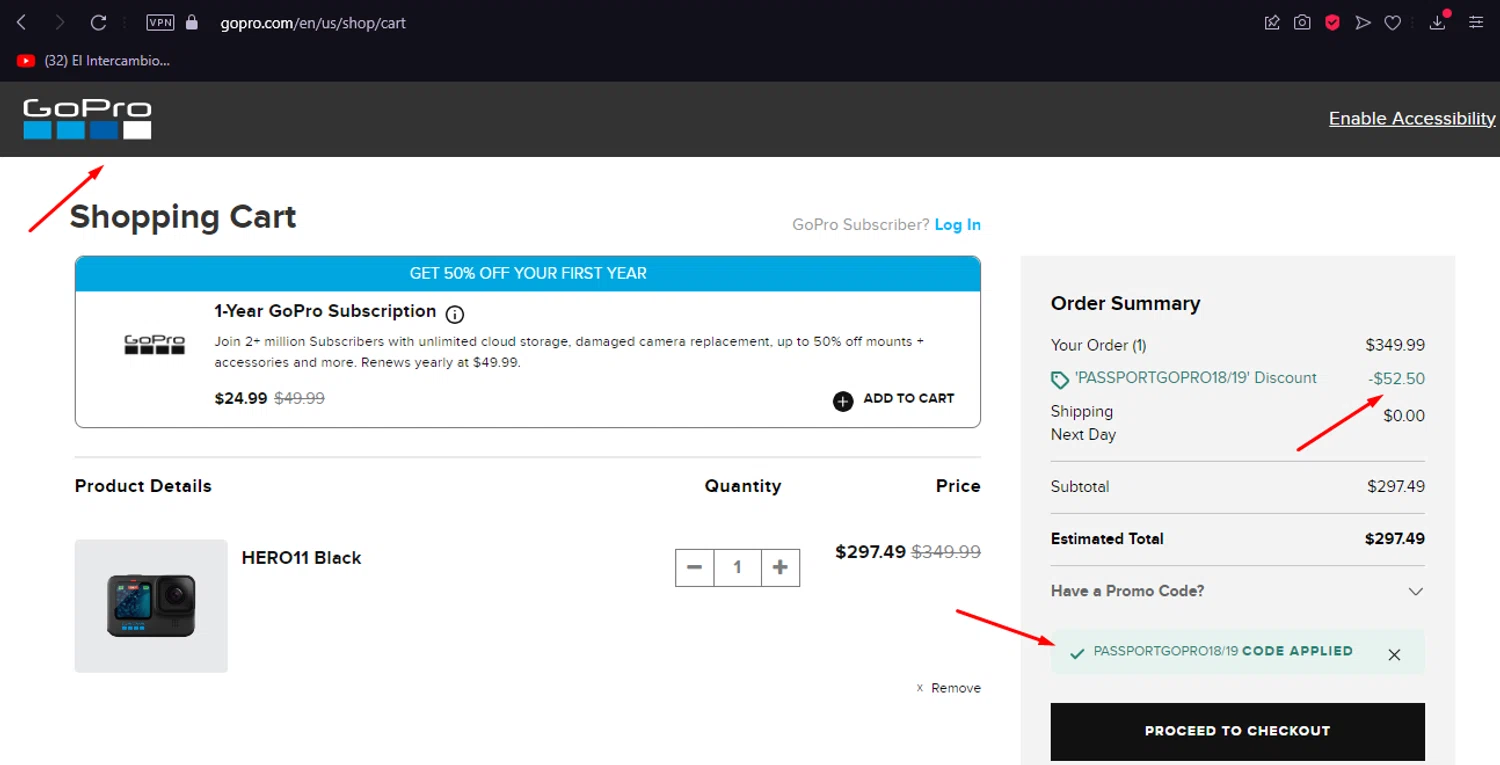Decrease HERO11 Black quantity by one
Image resolution: width=1500 pixels, height=765 pixels.
[694, 568]
